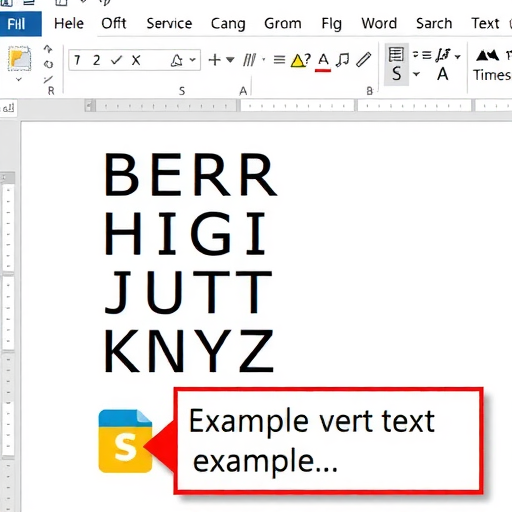Open the Service ribbon tab
The width and height of the screenshot is (512, 512).
[169, 24]
